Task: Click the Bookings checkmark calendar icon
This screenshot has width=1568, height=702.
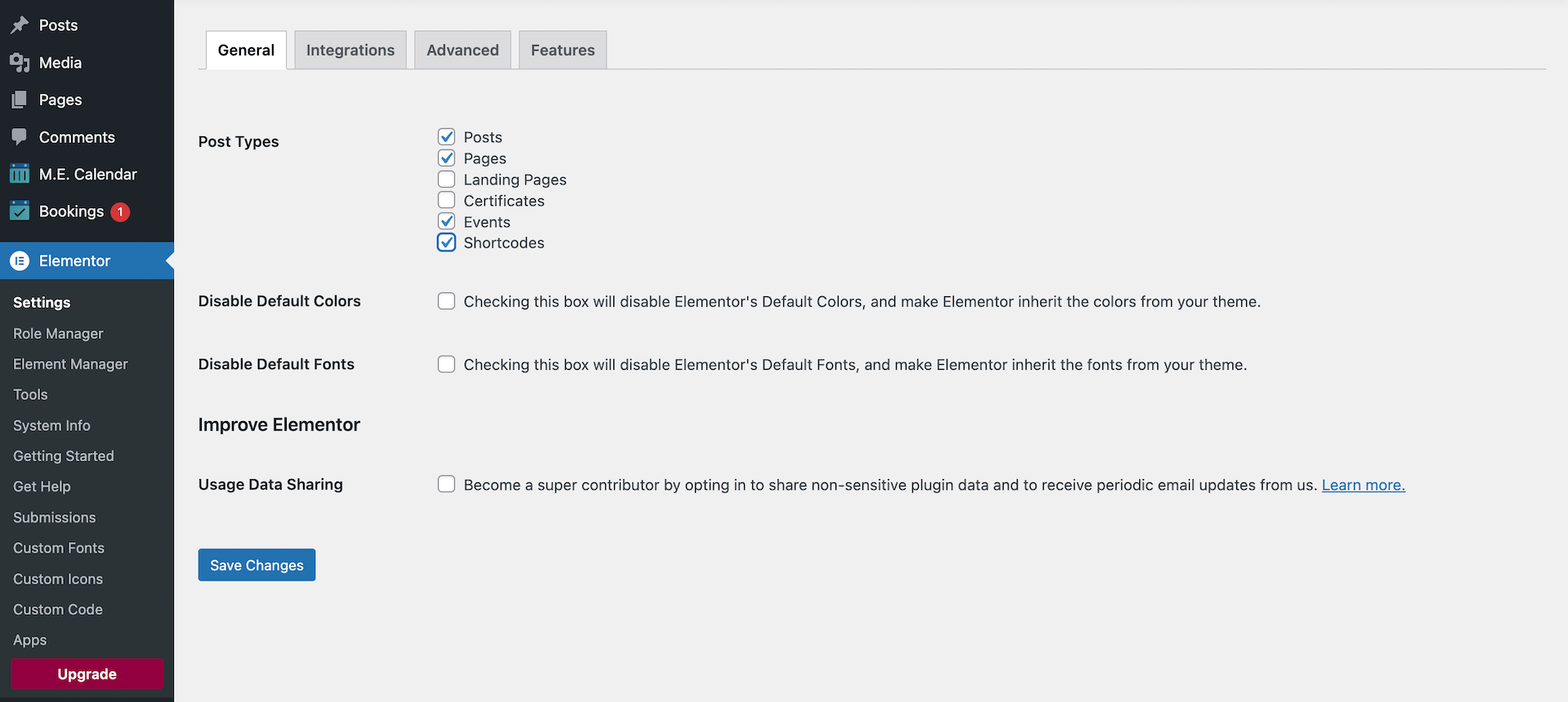Action: pyautogui.click(x=20, y=211)
